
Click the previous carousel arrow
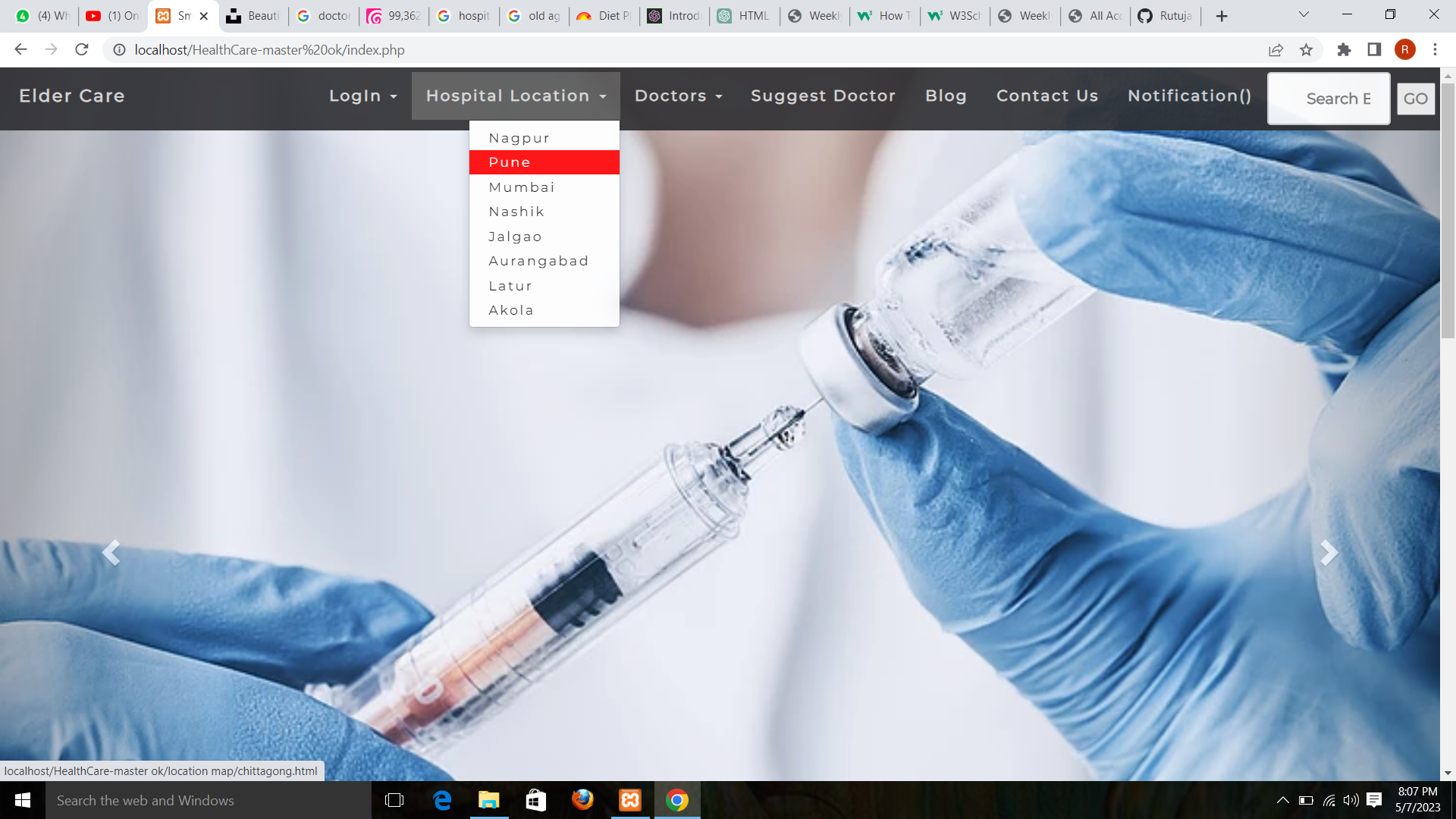pyautogui.click(x=111, y=553)
